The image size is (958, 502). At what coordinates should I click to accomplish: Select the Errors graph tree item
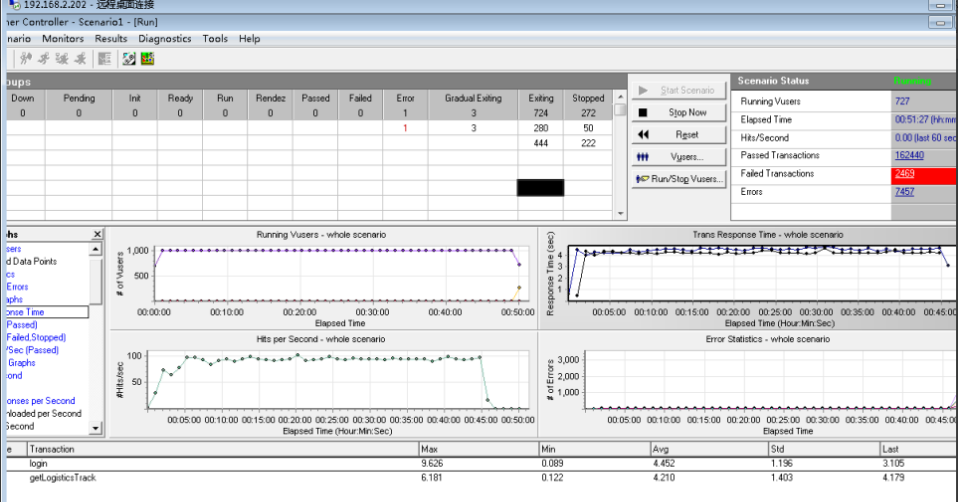[x=17, y=286]
